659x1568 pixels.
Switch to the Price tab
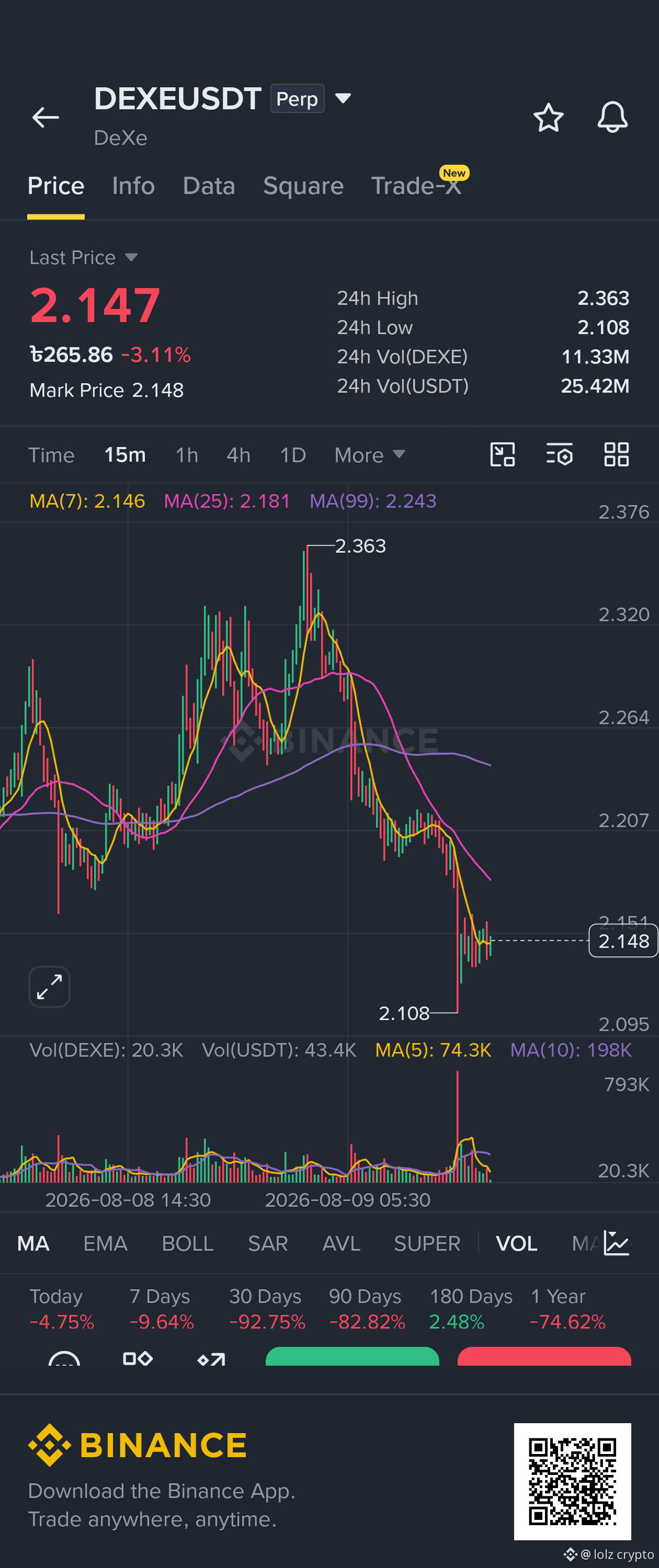[x=55, y=186]
